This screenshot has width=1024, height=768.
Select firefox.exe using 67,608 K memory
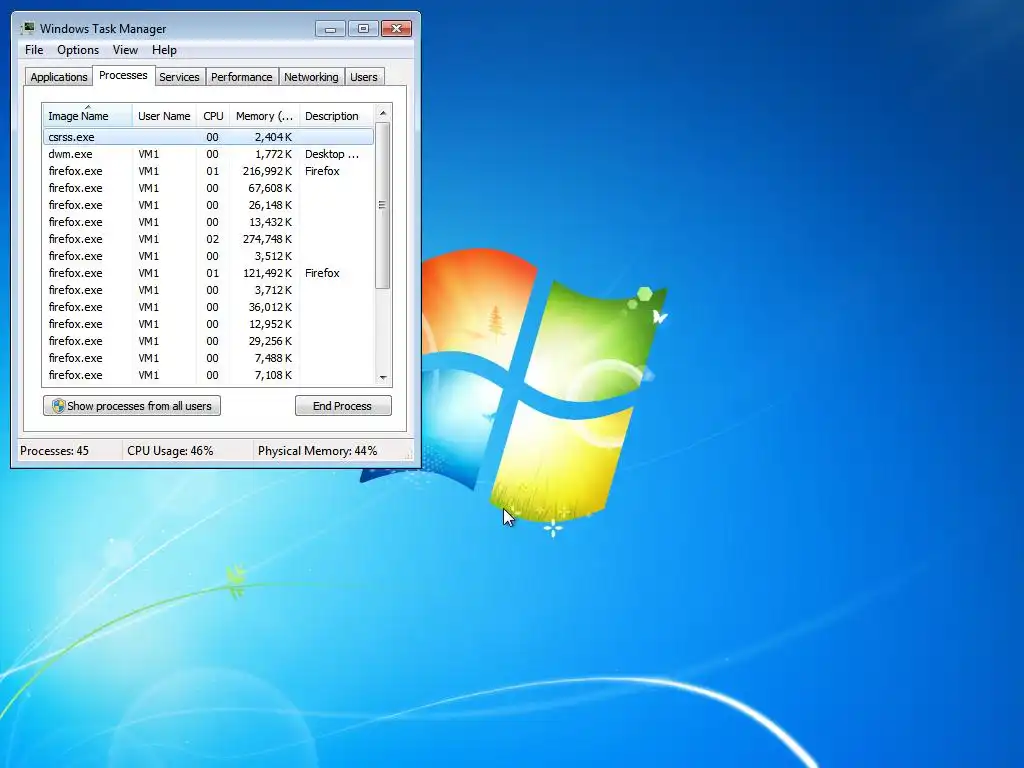click(208, 188)
